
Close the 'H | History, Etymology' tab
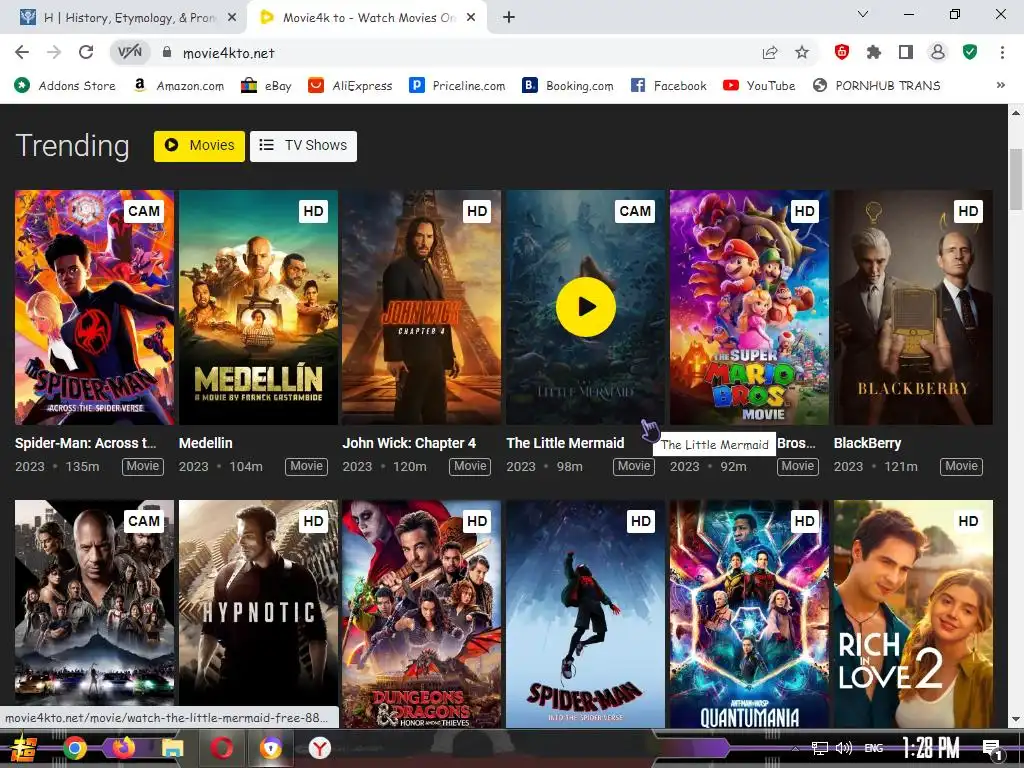pyautogui.click(x=232, y=18)
